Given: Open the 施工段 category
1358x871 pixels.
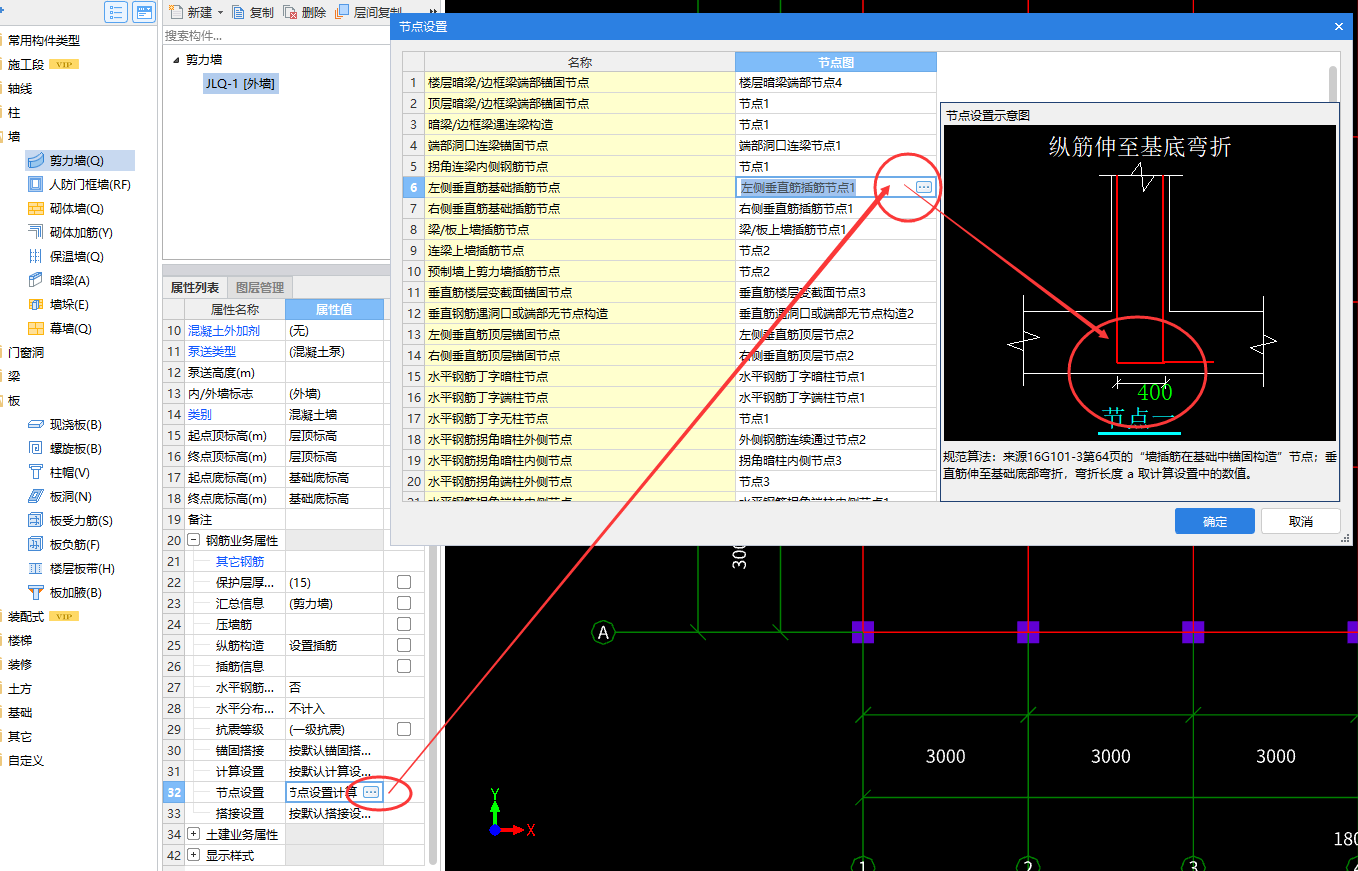Looking at the screenshot, I should [27, 64].
